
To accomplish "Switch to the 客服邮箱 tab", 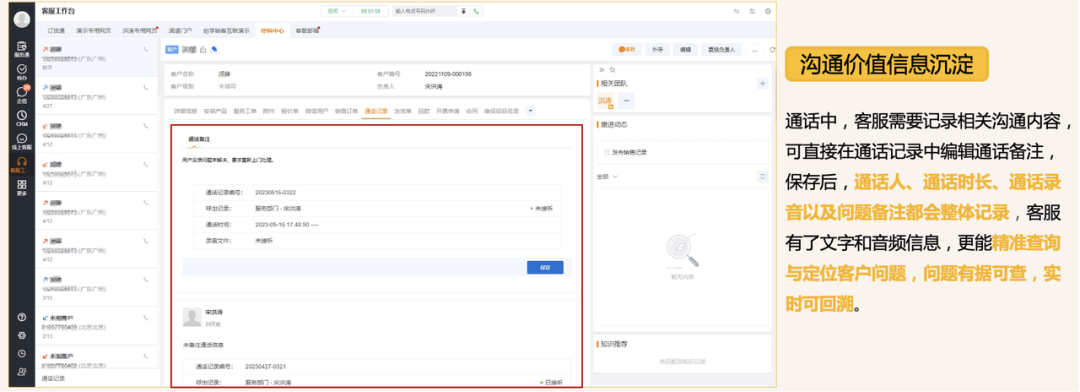I will point(307,30).
